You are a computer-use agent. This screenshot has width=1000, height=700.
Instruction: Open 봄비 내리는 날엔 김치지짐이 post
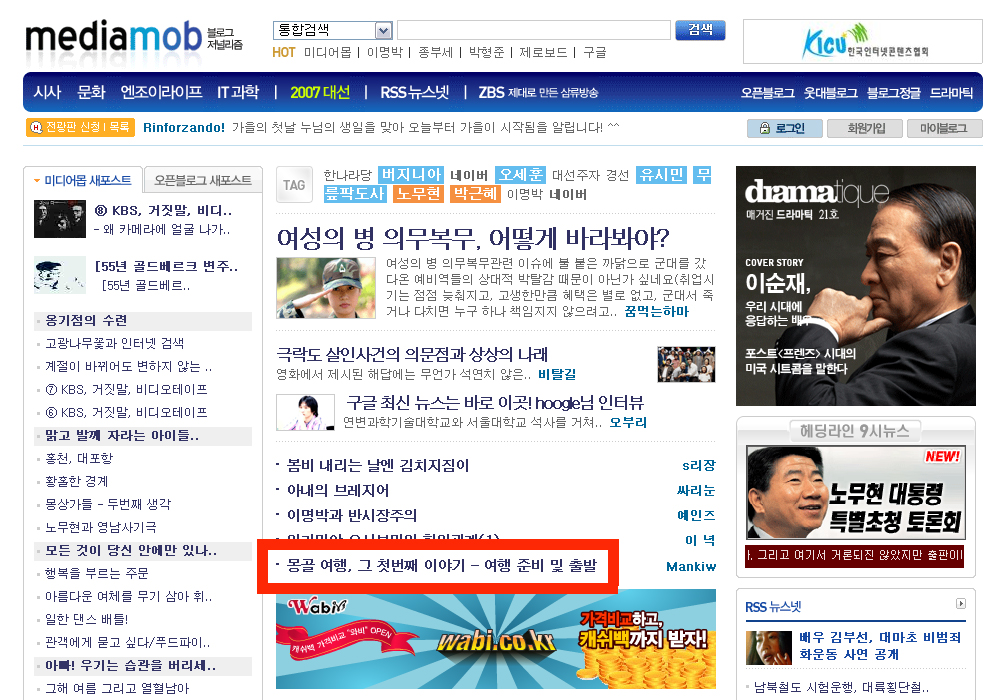tap(378, 465)
